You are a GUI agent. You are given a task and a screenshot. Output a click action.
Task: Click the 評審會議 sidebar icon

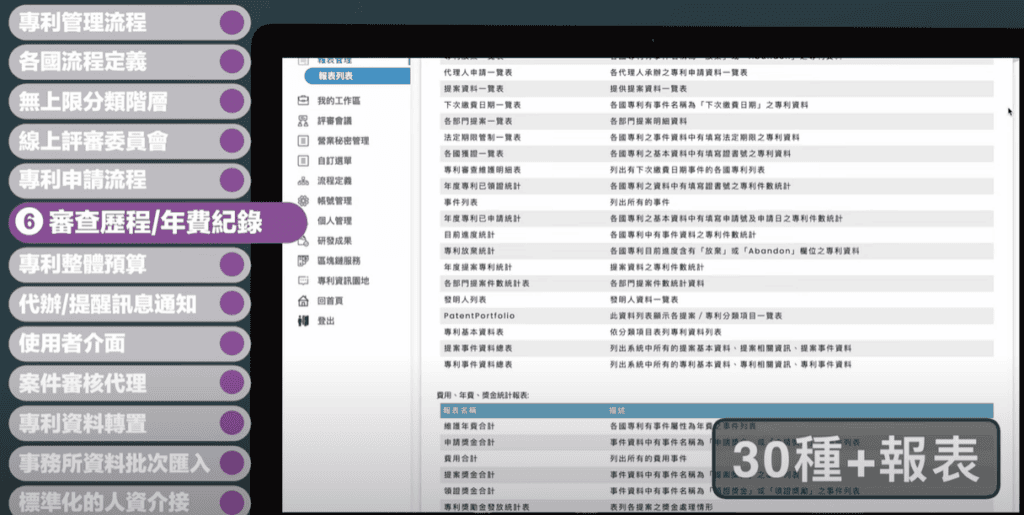point(303,121)
